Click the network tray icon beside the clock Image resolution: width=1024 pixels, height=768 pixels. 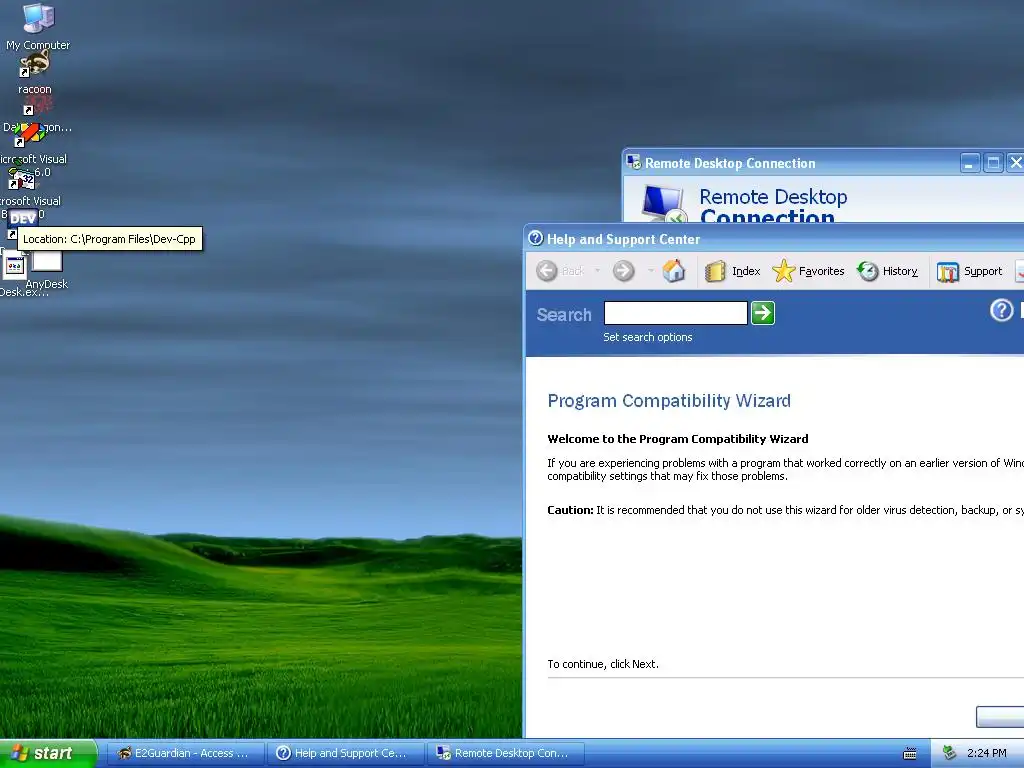[950, 753]
